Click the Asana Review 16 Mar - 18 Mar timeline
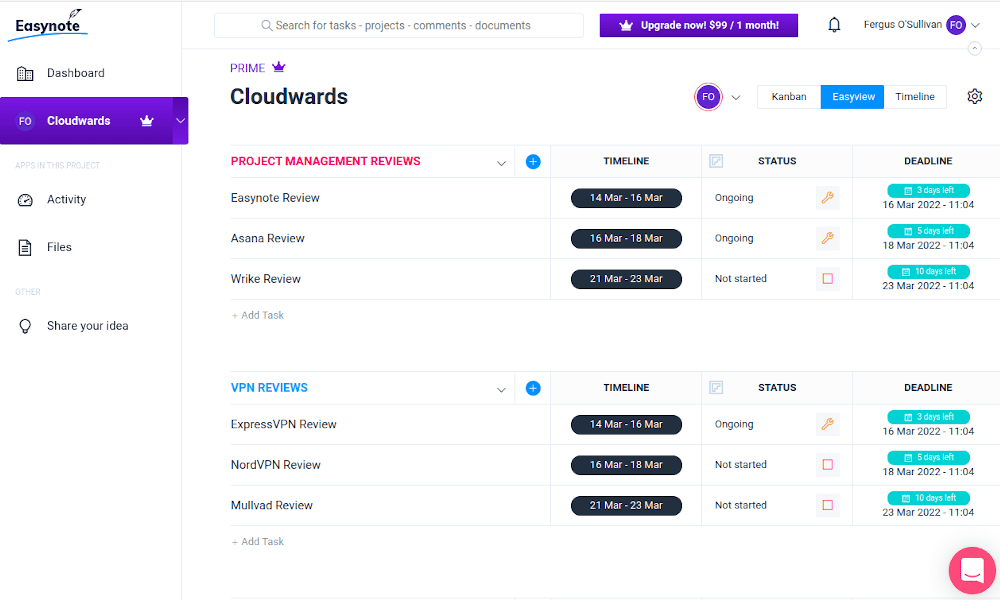 (x=626, y=238)
